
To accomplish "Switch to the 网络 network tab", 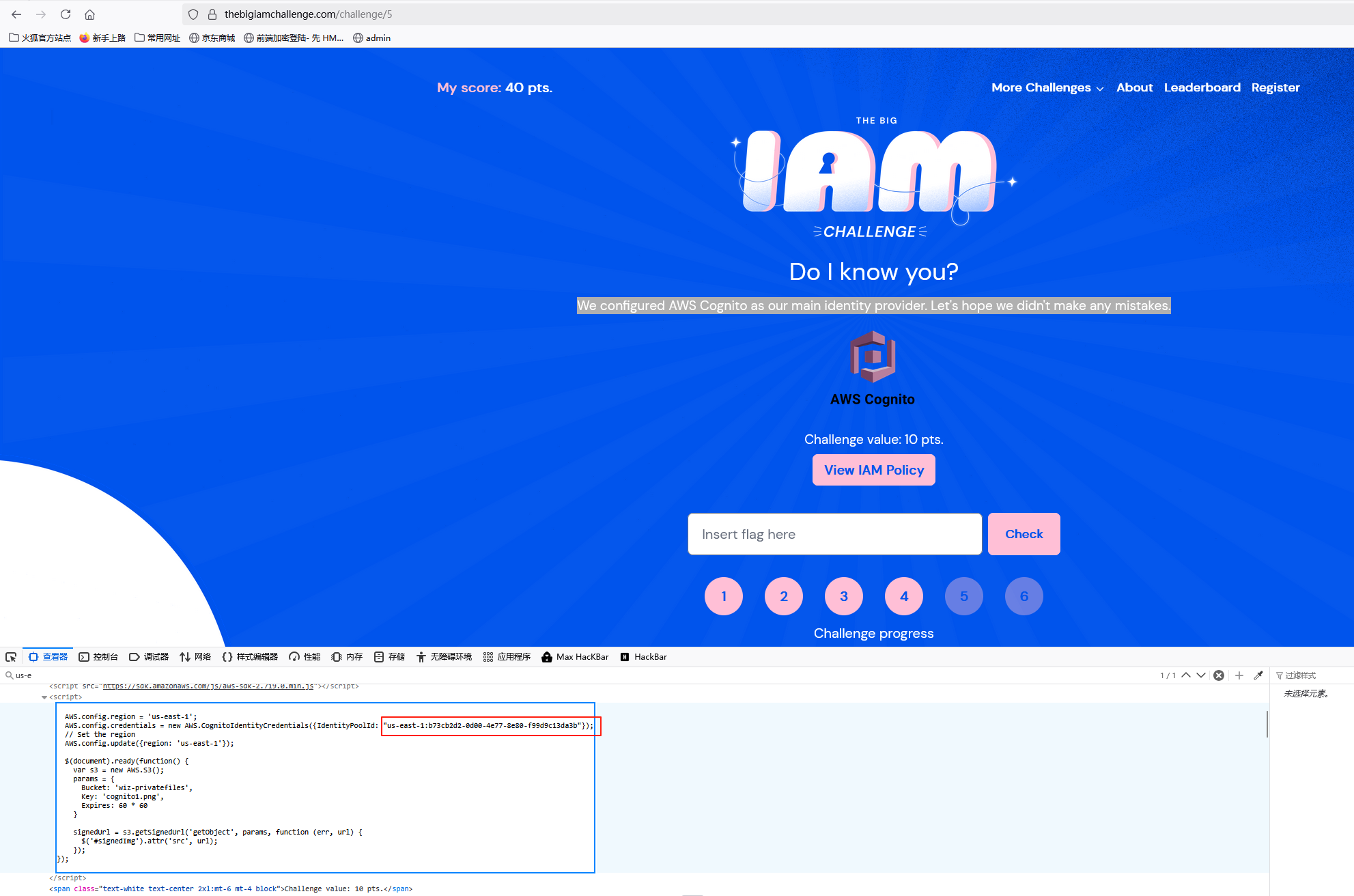I will point(195,657).
